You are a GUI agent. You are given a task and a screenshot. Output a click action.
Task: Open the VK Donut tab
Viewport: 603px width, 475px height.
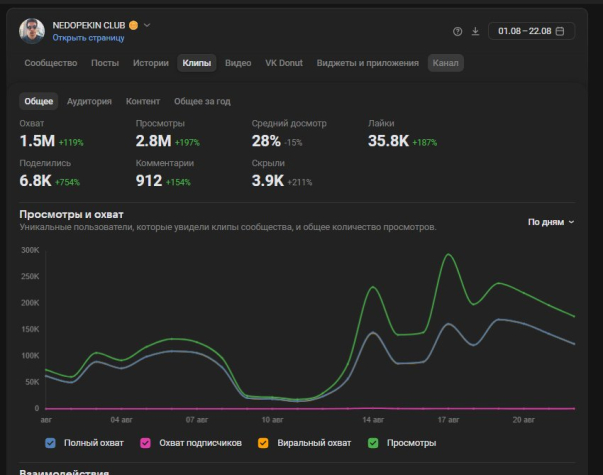(284, 63)
